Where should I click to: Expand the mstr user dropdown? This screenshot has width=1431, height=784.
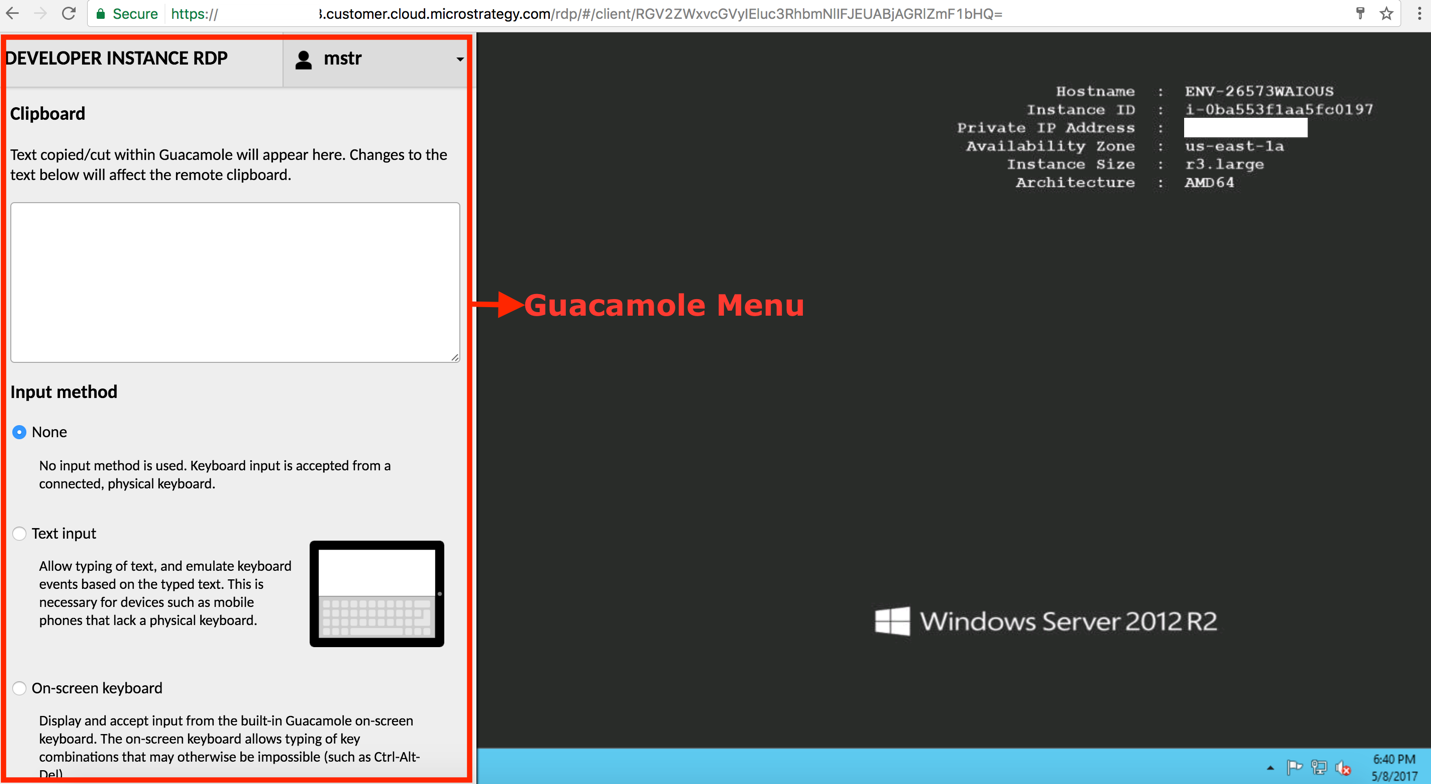coord(459,59)
